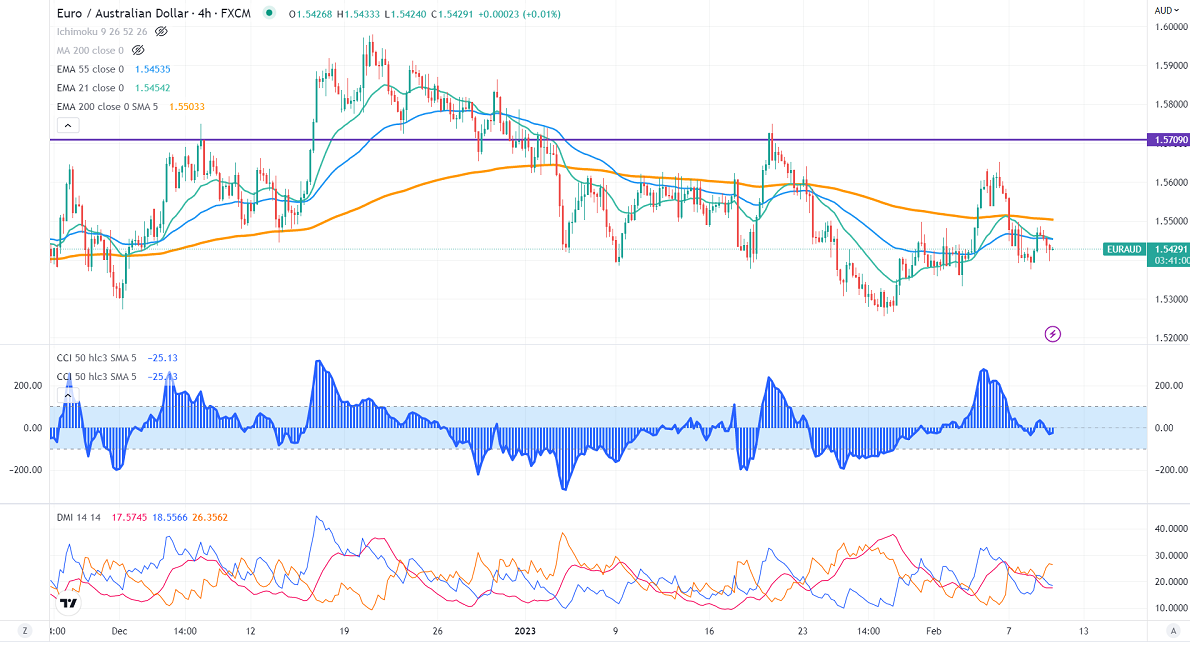This screenshot has width=1190, height=646.
Task: Click the Z timezone button
Action: [x=24, y=631]
